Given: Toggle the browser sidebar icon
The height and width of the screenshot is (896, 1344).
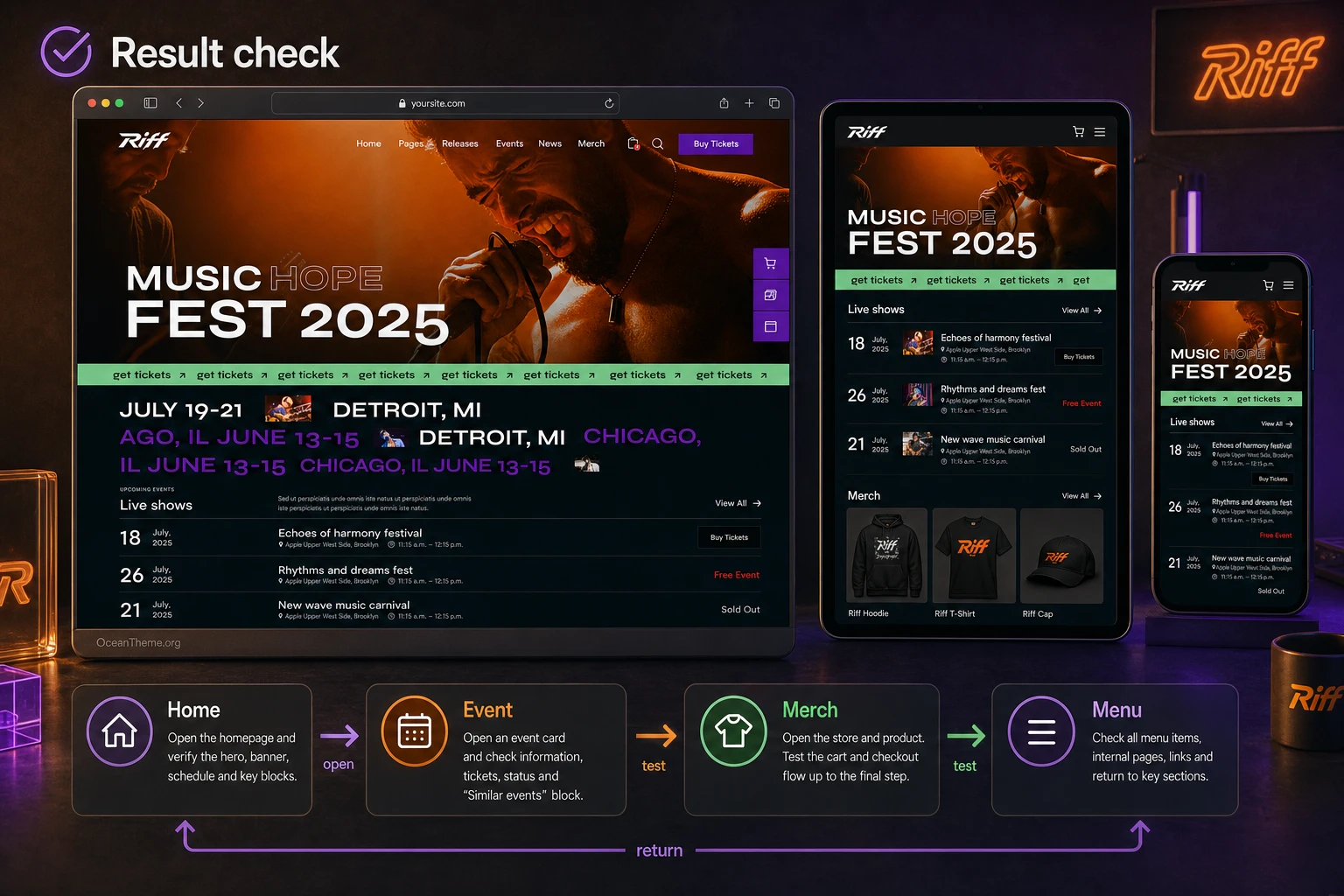Looking at the screenshot, I should [150, 103].
